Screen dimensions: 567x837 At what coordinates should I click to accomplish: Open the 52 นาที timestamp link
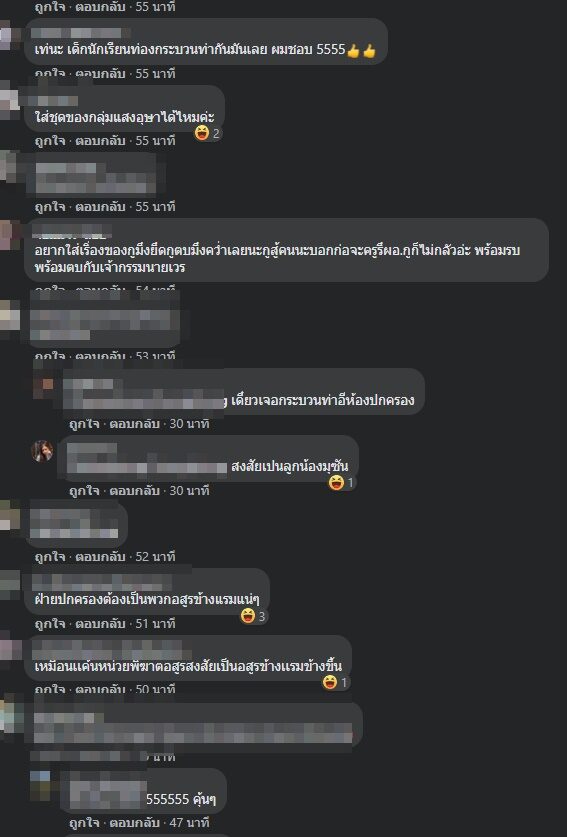click(x=155, y=557)
